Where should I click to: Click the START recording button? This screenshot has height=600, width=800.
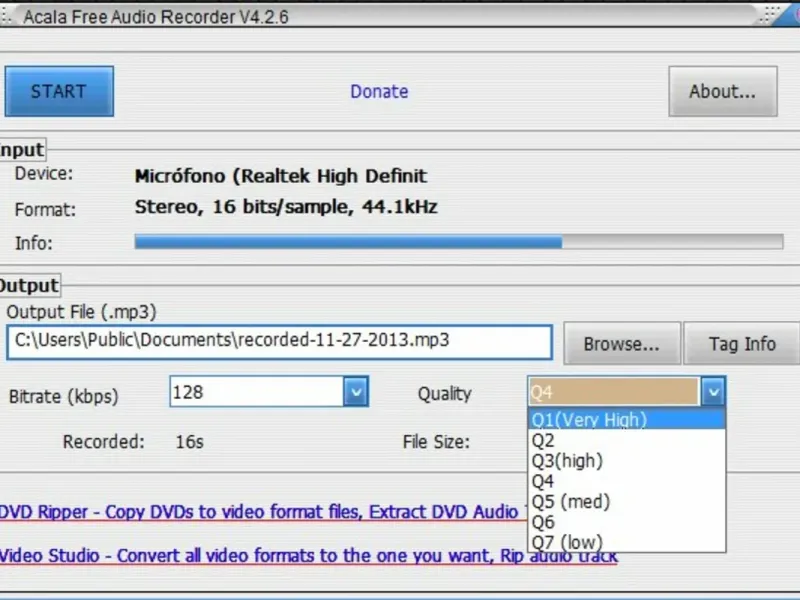pyautogui.click(x=59, y=91)
